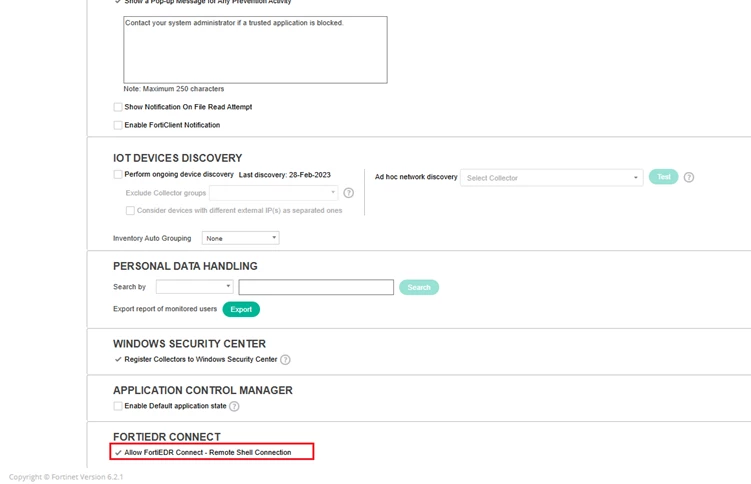This screenshot has height=484, width=751.
Task: Click the PERSONAL DATA HANDLING heading
Action: 185,266
